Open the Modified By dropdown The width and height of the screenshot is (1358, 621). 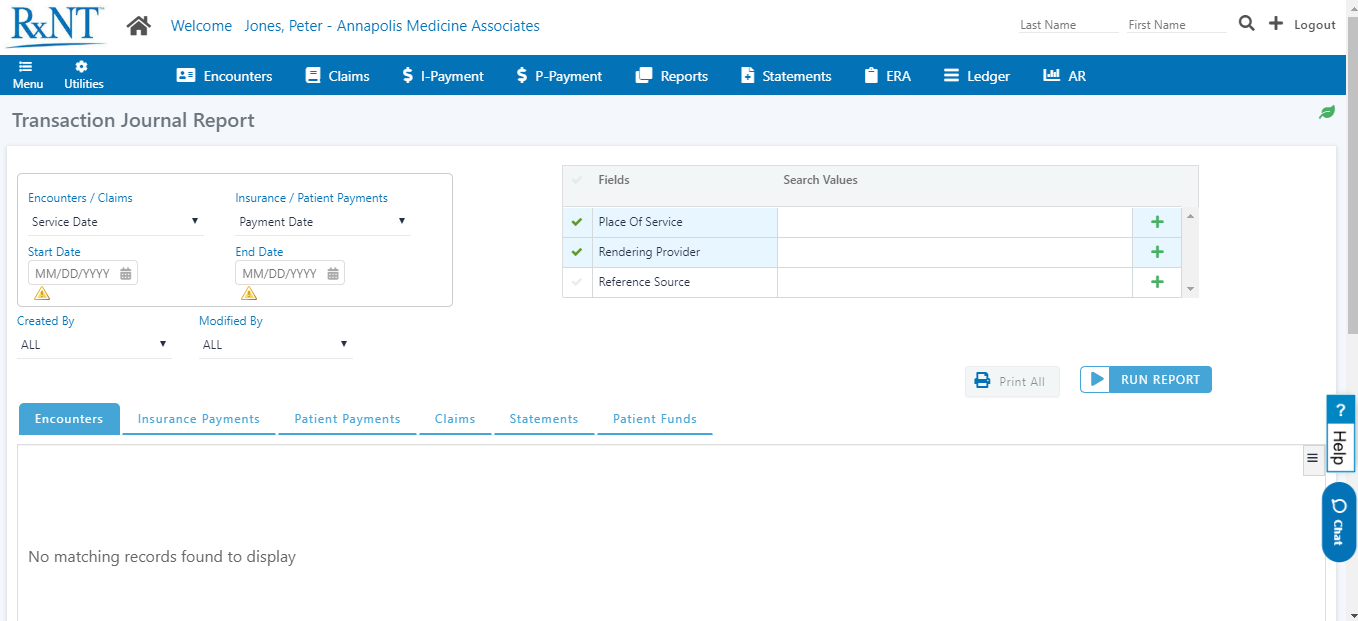pos(275,344)
